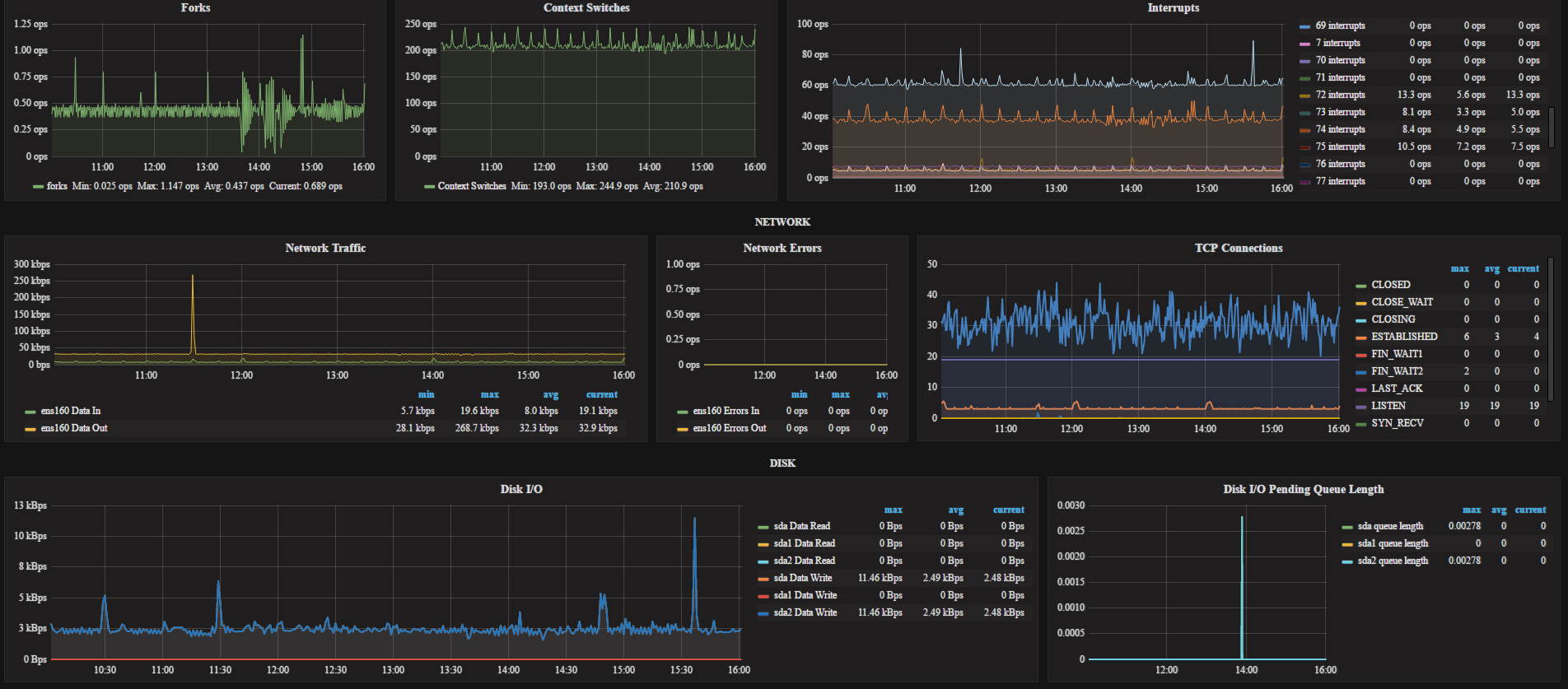This screenshot has height=689, width=1568.
Task: Toggle the FIN_WAIT1 connections series
Action: 1397,354
